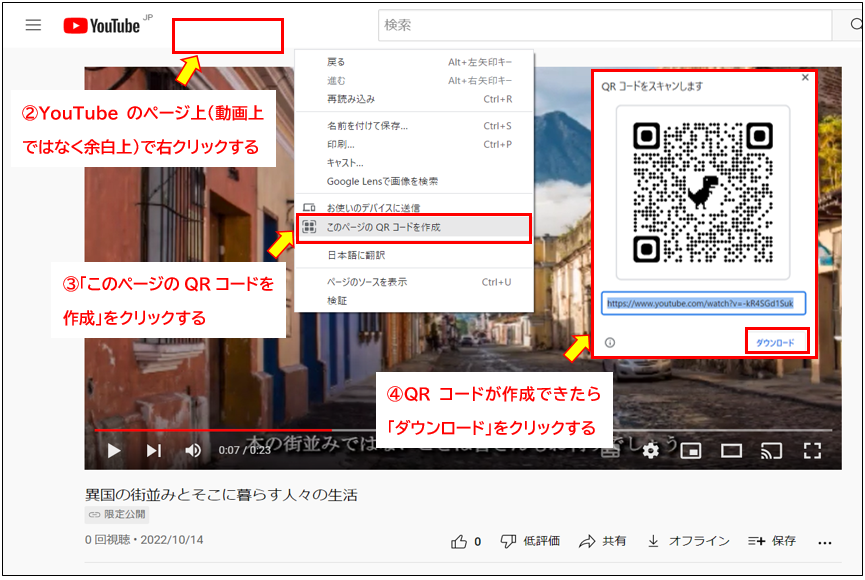Skip to the next video

pyautogui.click(x=153, y=450)
